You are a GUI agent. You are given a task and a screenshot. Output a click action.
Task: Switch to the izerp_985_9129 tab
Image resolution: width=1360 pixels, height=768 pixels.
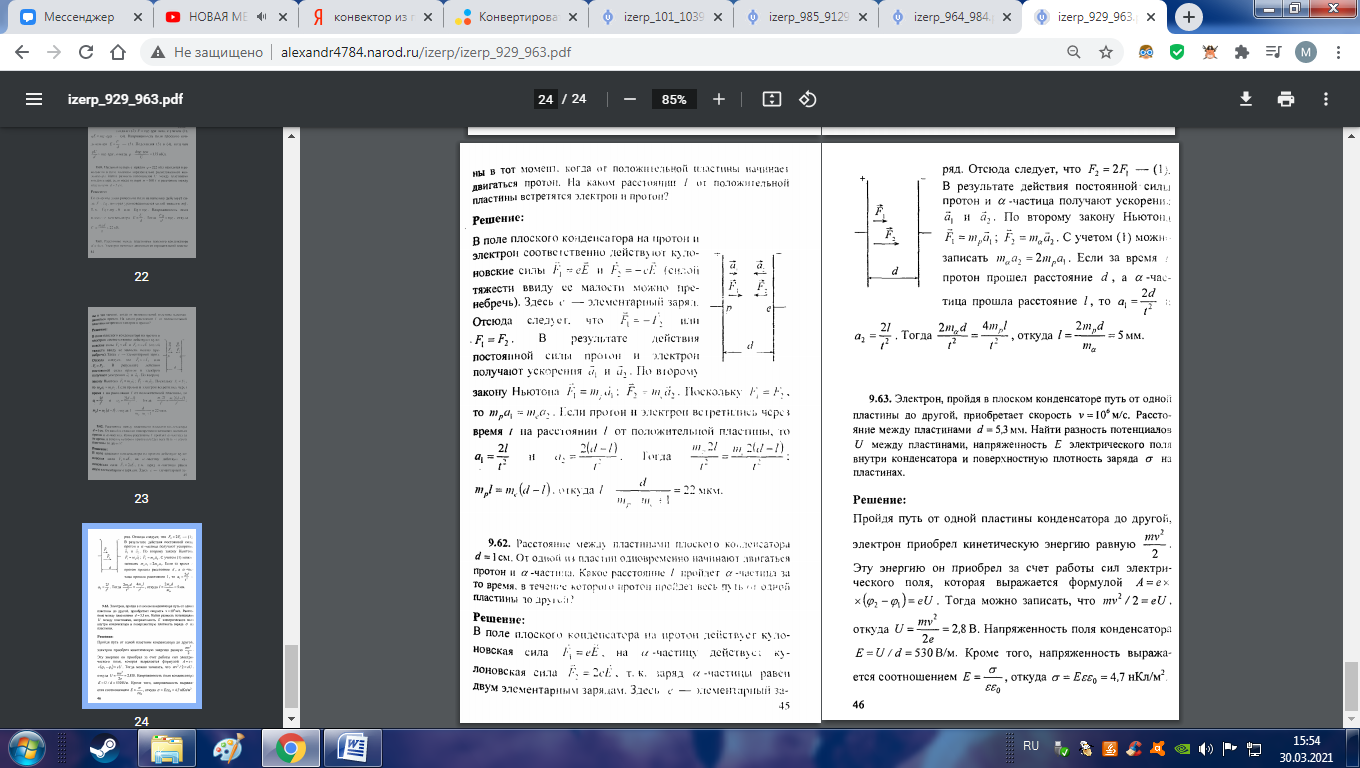pyautogui.click(x=806, y=17)
